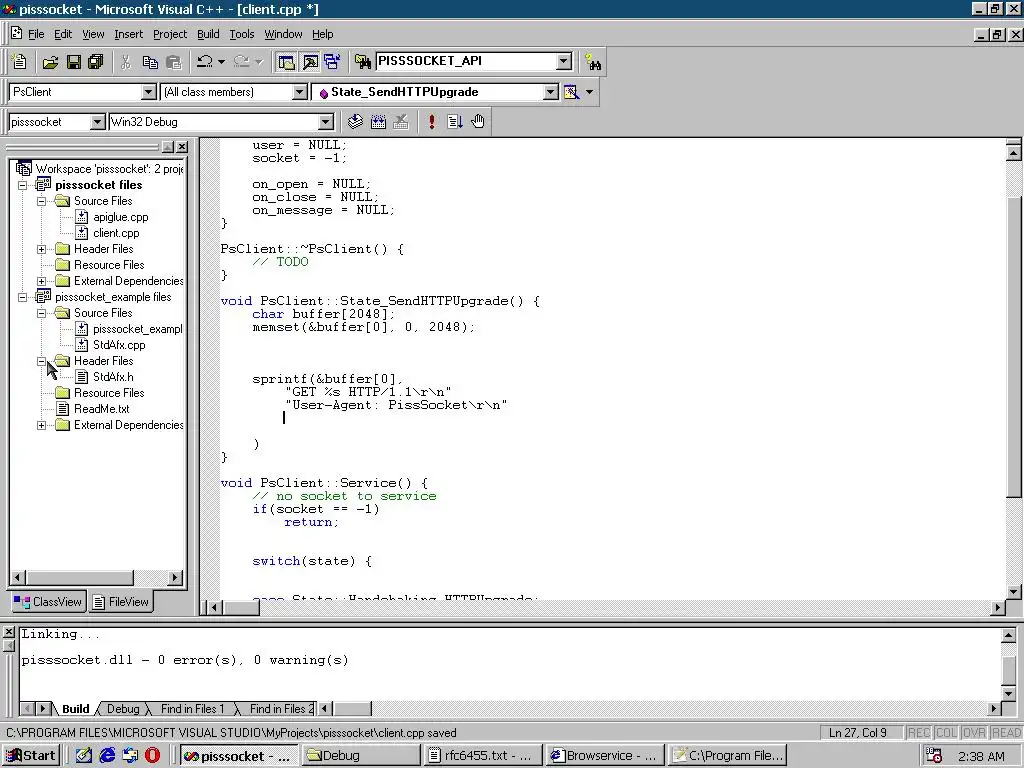Select StdAfx.cpp in the file tree
The height and width of the screenshot is (768, 1024).
(x=119, y=345)
